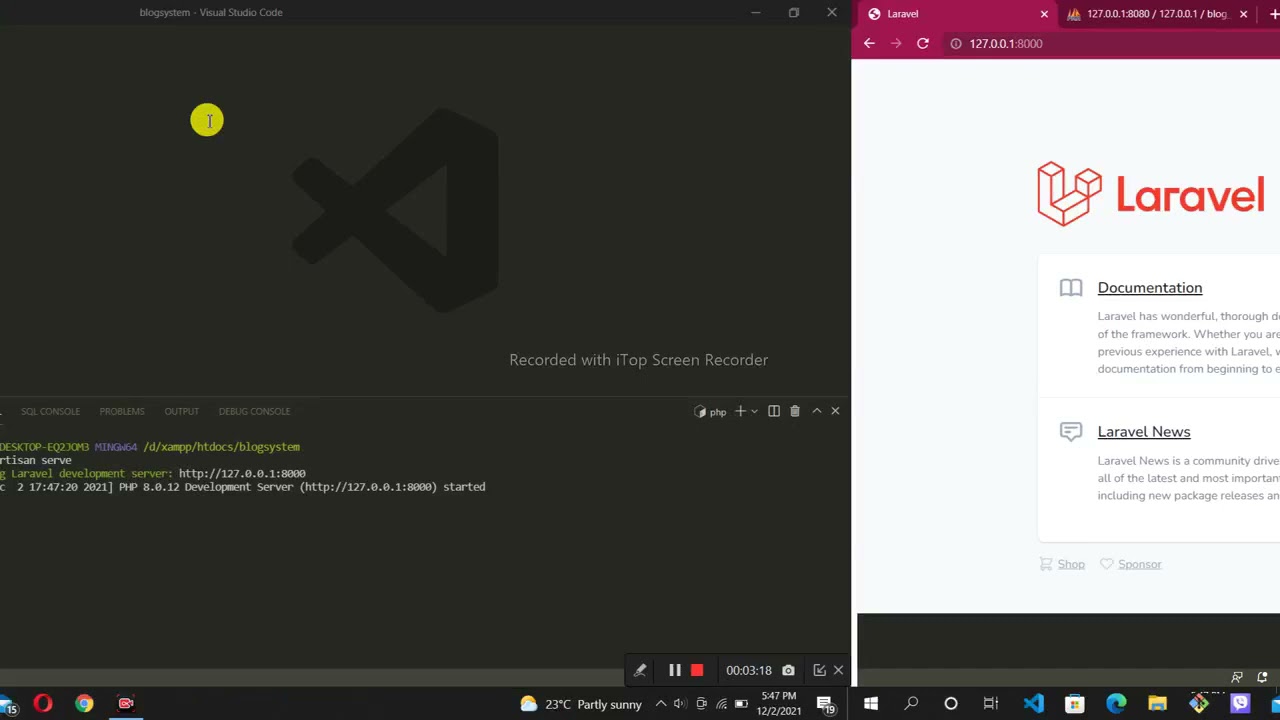The height and width of the screenshot is (720, 1280).
Task: Minimize the iTop recorder toolbar
Action: pyautogui.click(x=819, y=670)
